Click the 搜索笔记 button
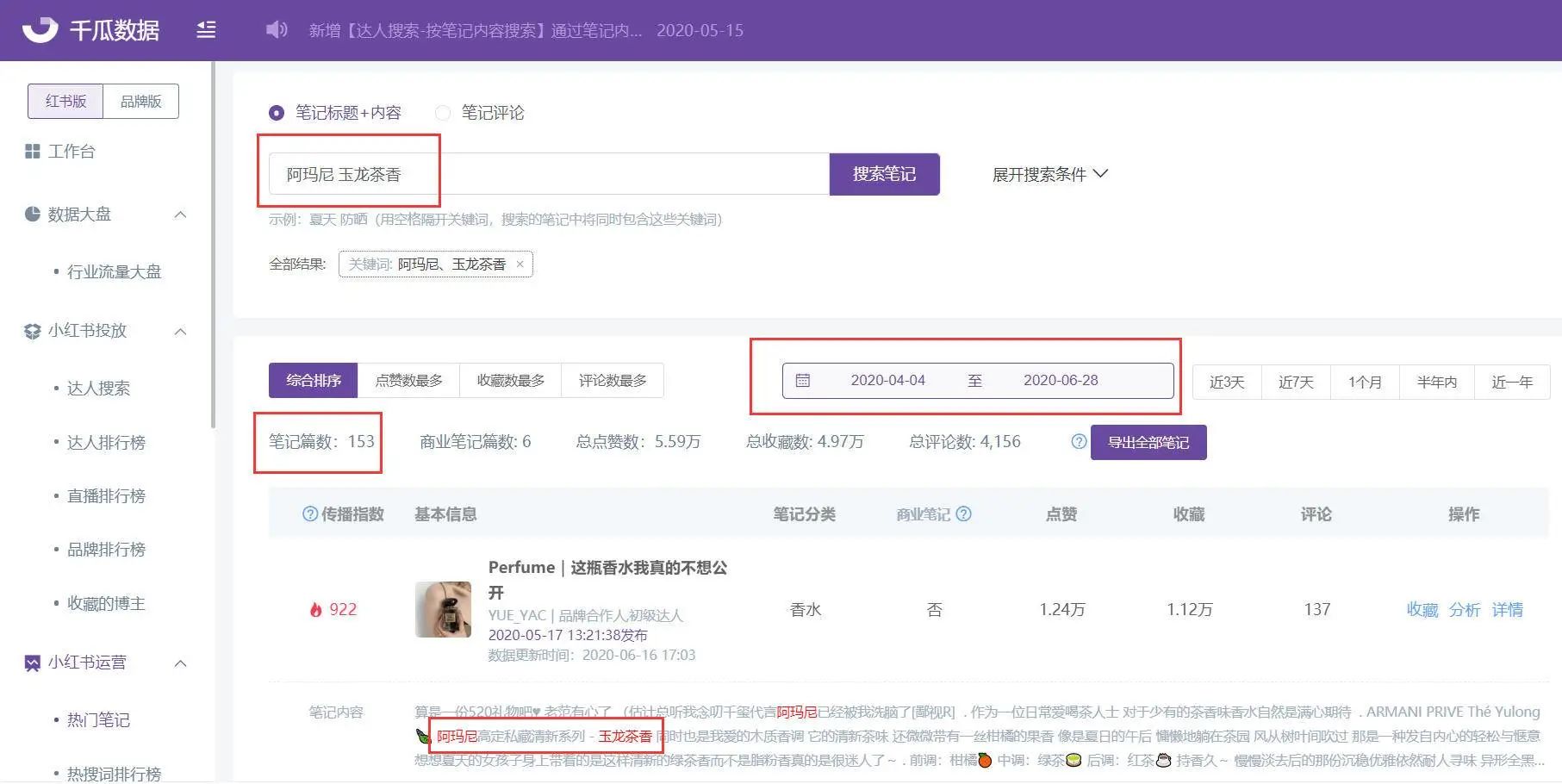 click(884, 174)
